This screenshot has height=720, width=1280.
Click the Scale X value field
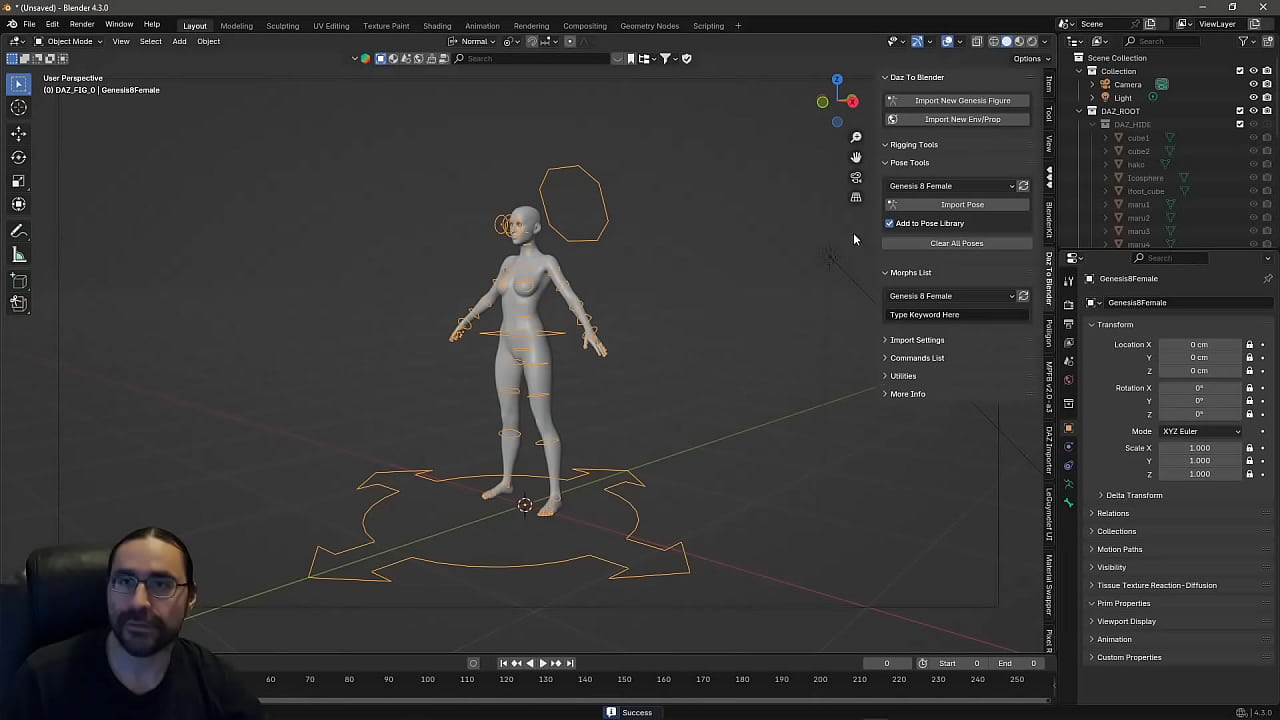pos(1199,448)
